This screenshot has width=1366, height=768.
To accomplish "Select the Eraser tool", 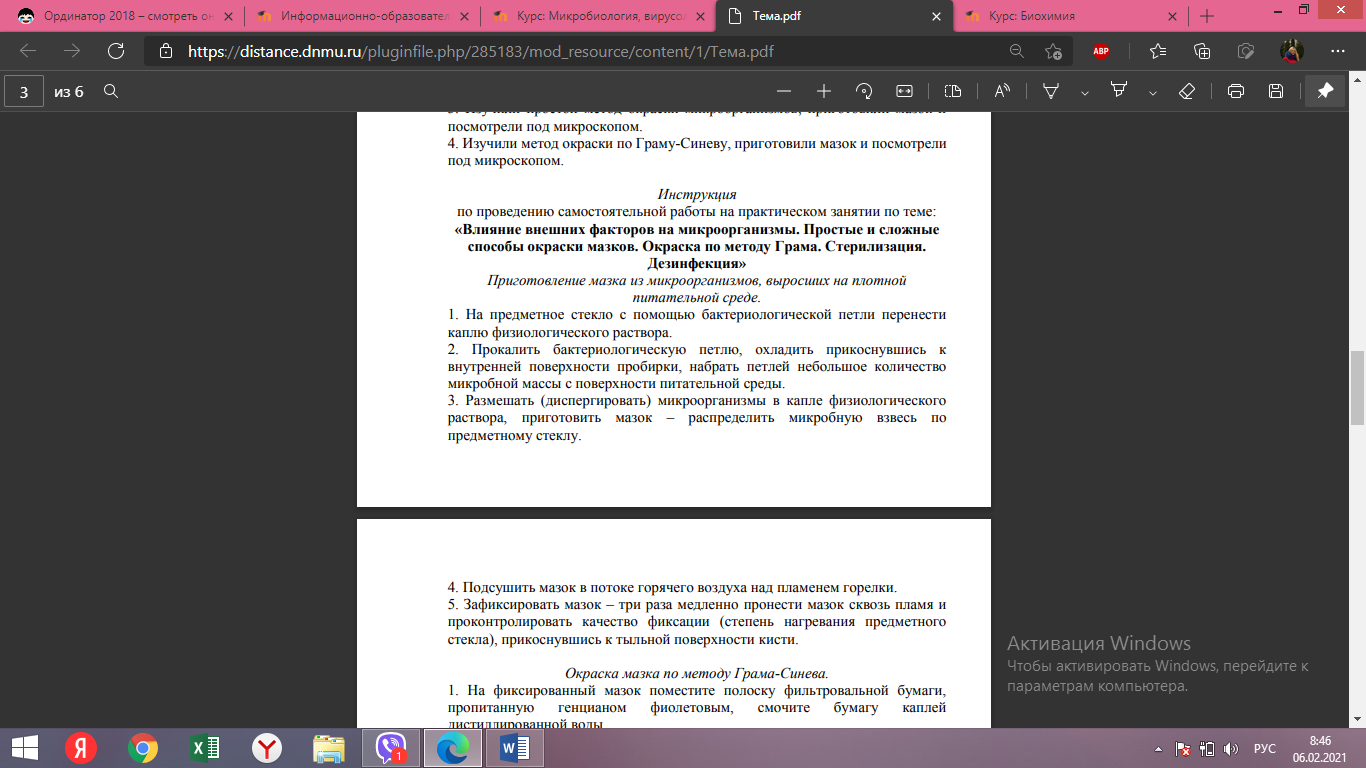I will click(x=1187, y=91).
